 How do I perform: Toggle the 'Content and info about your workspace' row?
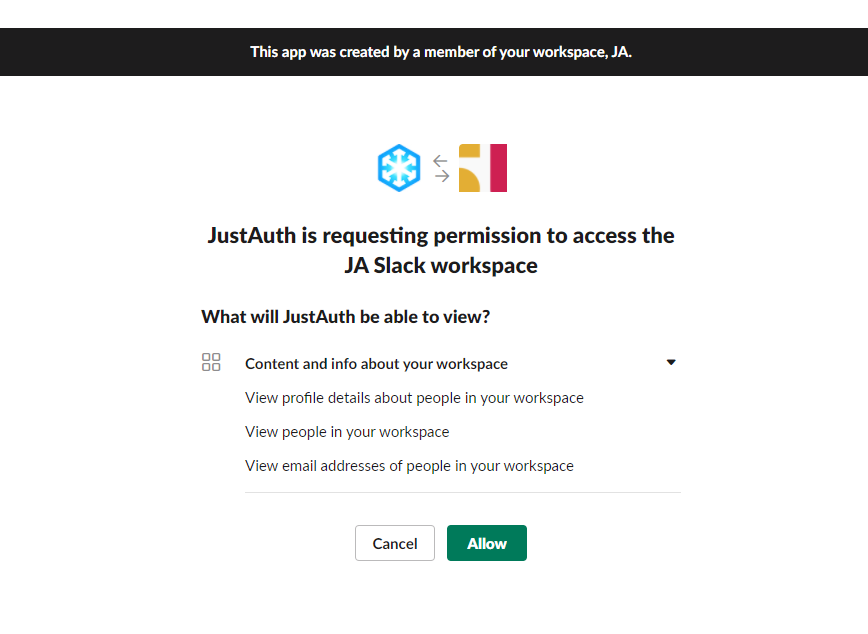tap(441, 363)
